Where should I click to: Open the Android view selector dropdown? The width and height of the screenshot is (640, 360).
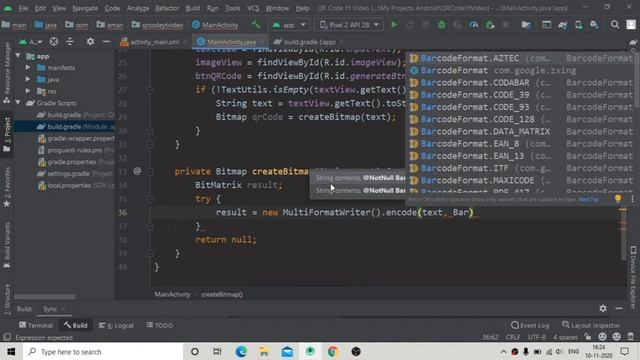coord(31,42)
